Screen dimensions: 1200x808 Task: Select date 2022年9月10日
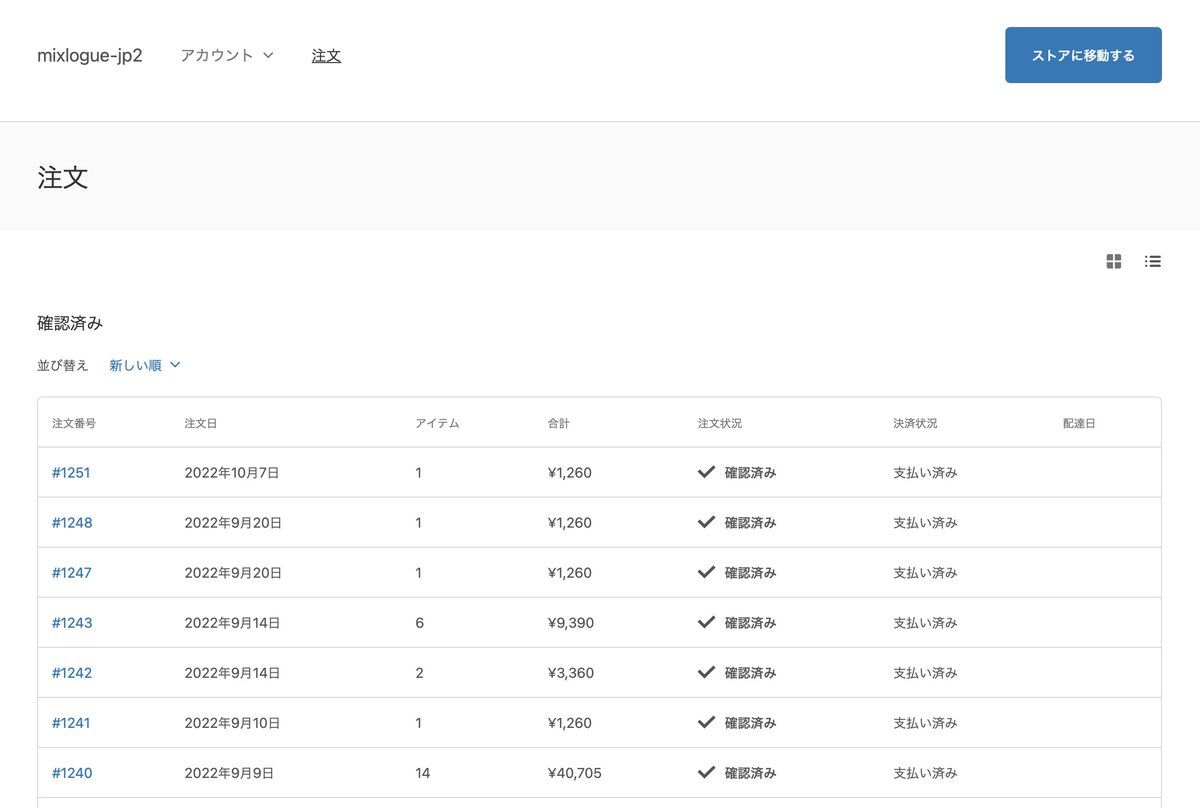click(x=233, y=722)
